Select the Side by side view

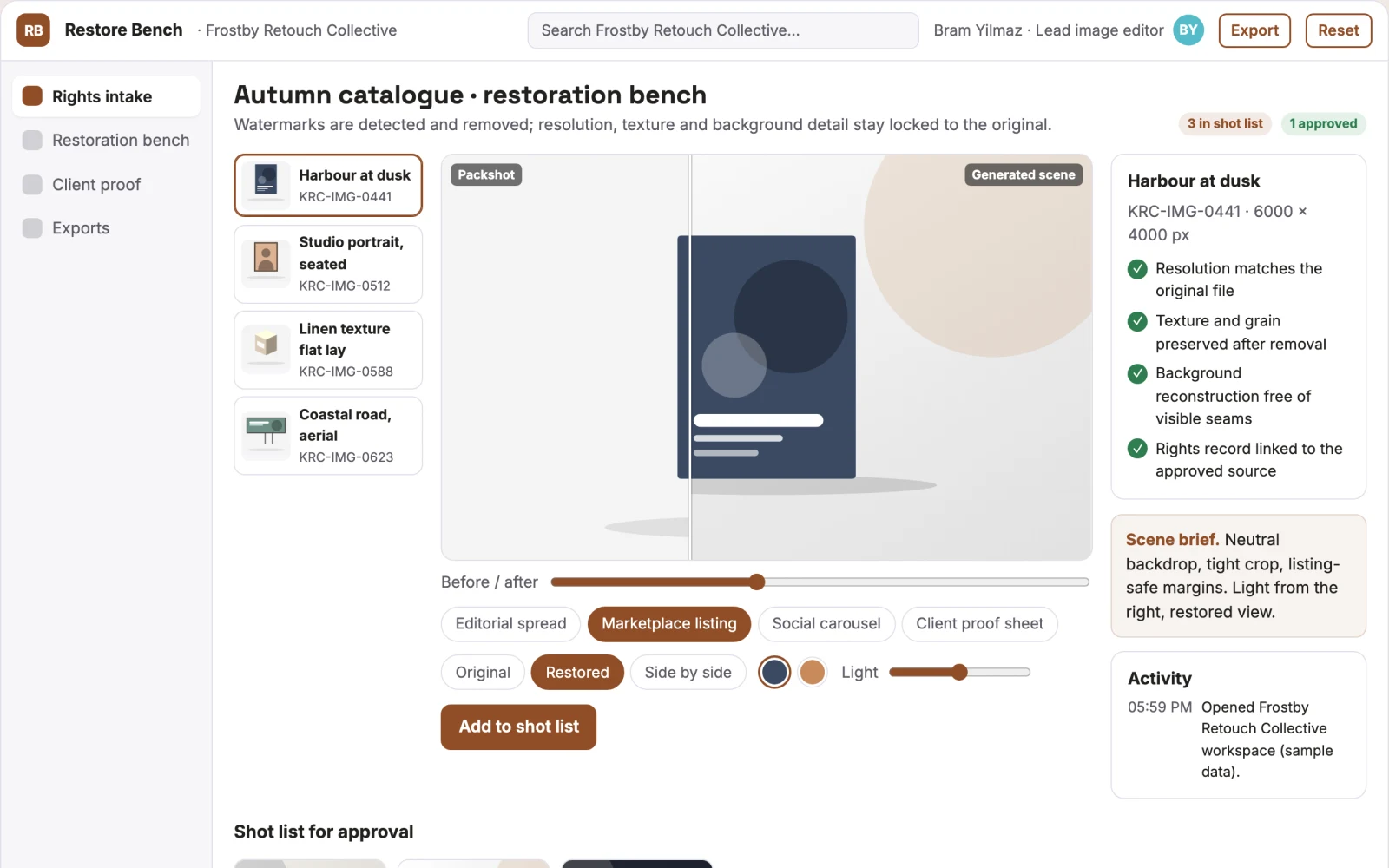[688, 672]
